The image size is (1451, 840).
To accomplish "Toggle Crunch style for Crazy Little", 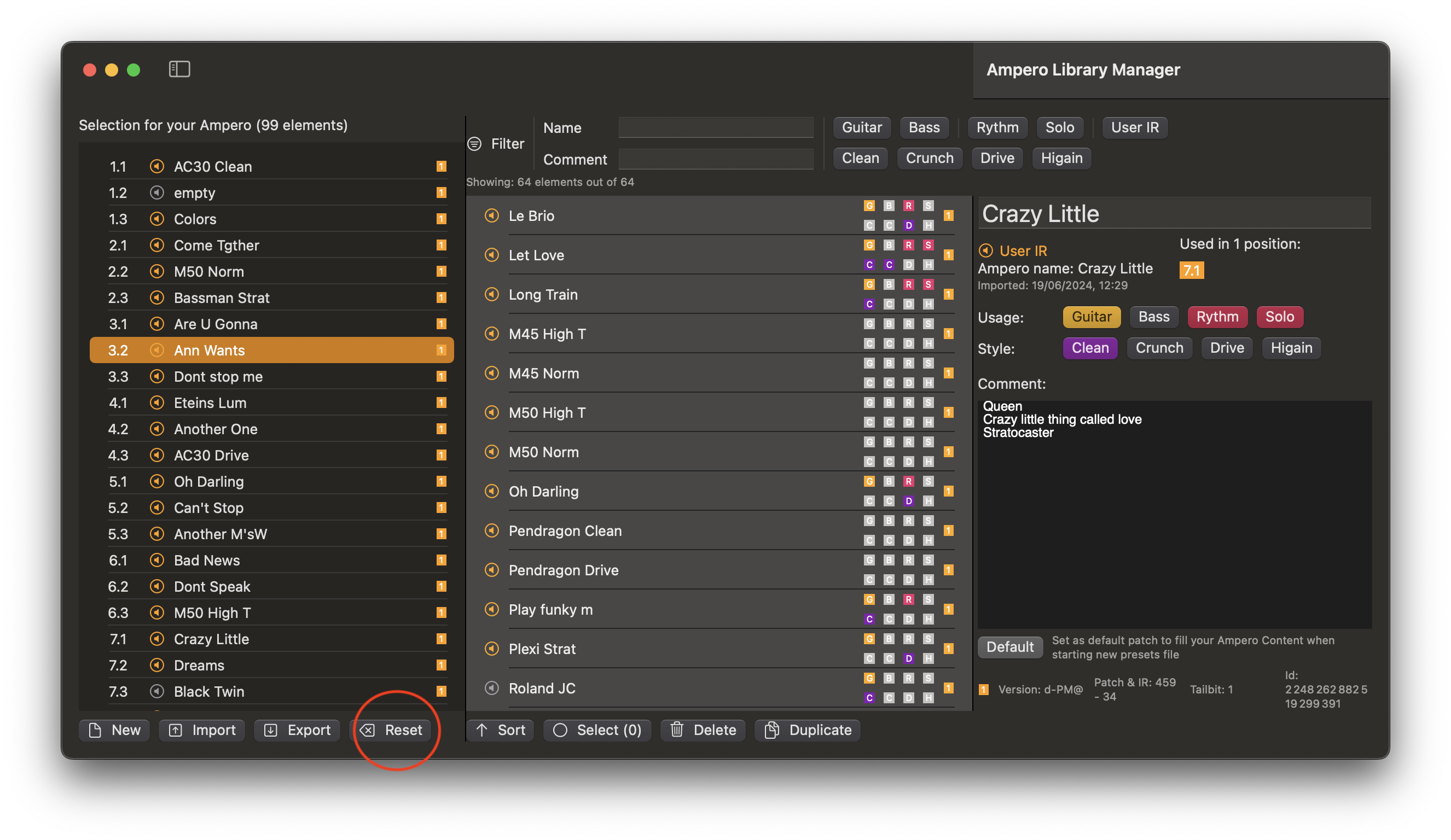I will tap(1159, 347).
